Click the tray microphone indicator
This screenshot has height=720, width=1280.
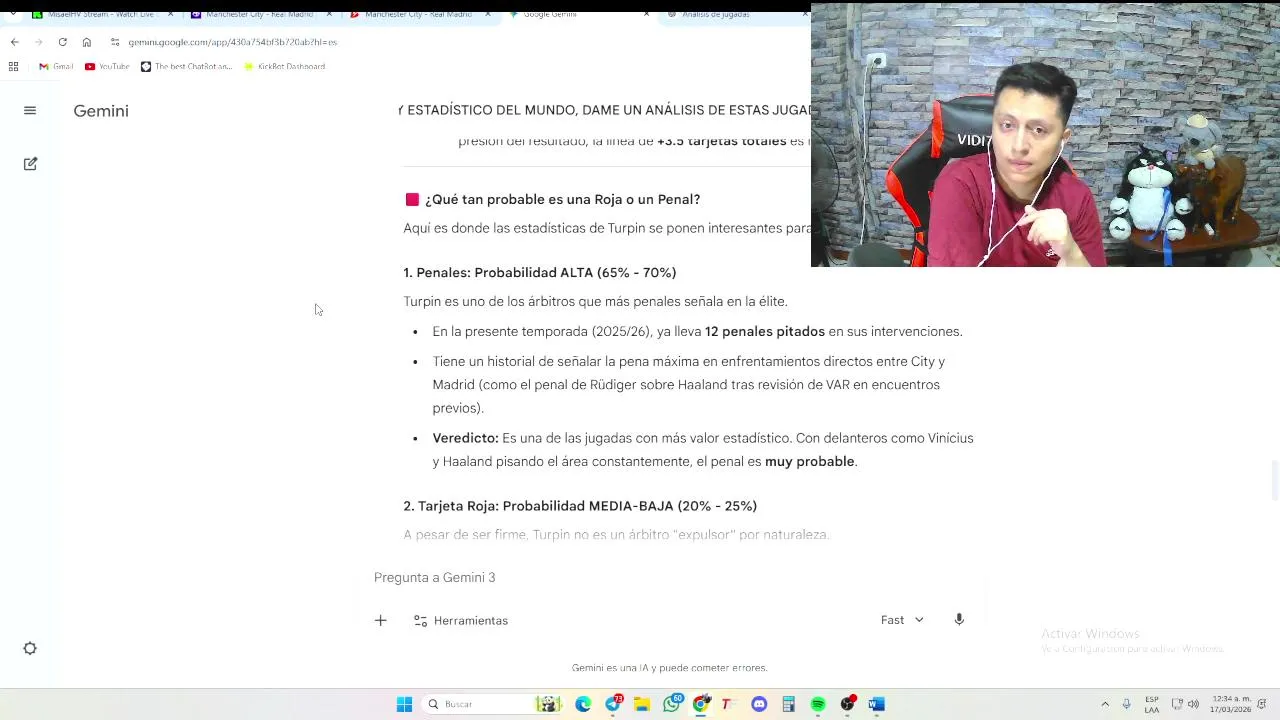[1127, 704]
